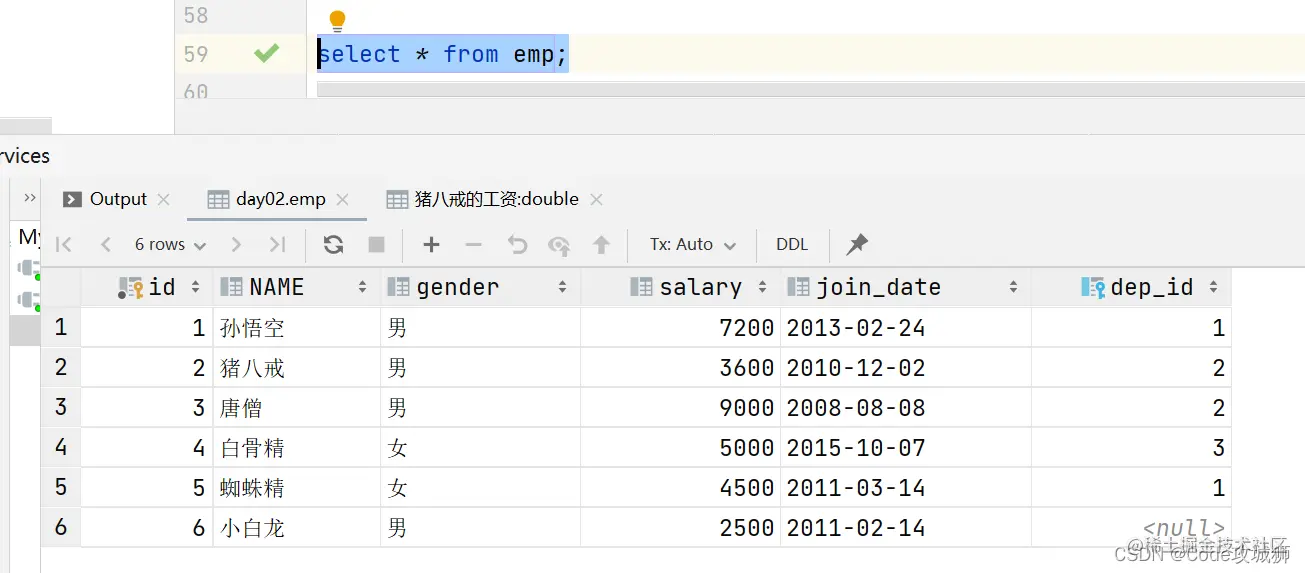Select row number 1 header
The image size is (1305, 573).
[61, 327]
